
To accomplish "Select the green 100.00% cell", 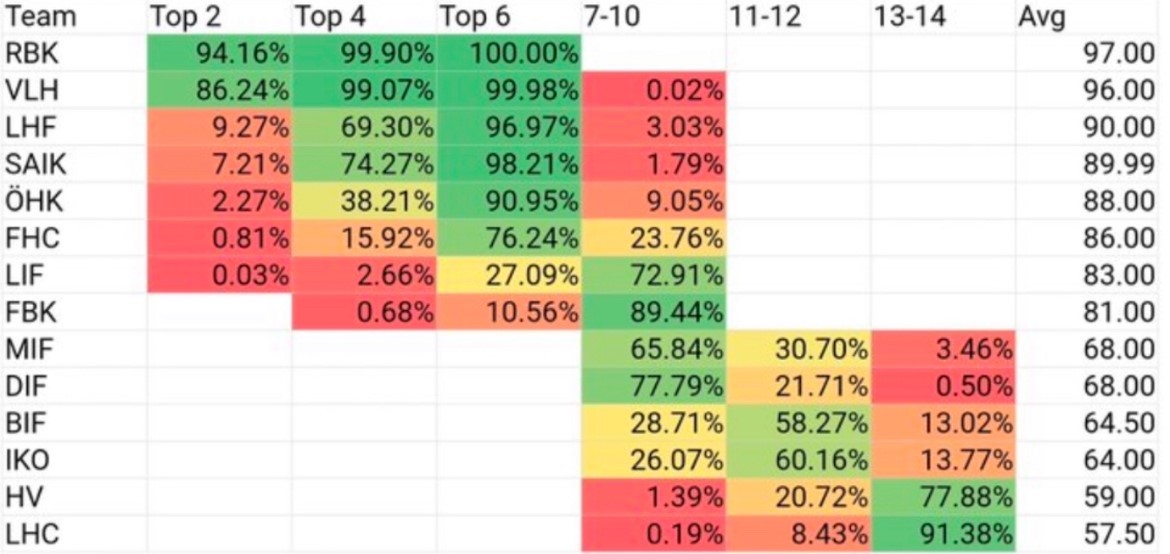I will [x=509, y=53].
